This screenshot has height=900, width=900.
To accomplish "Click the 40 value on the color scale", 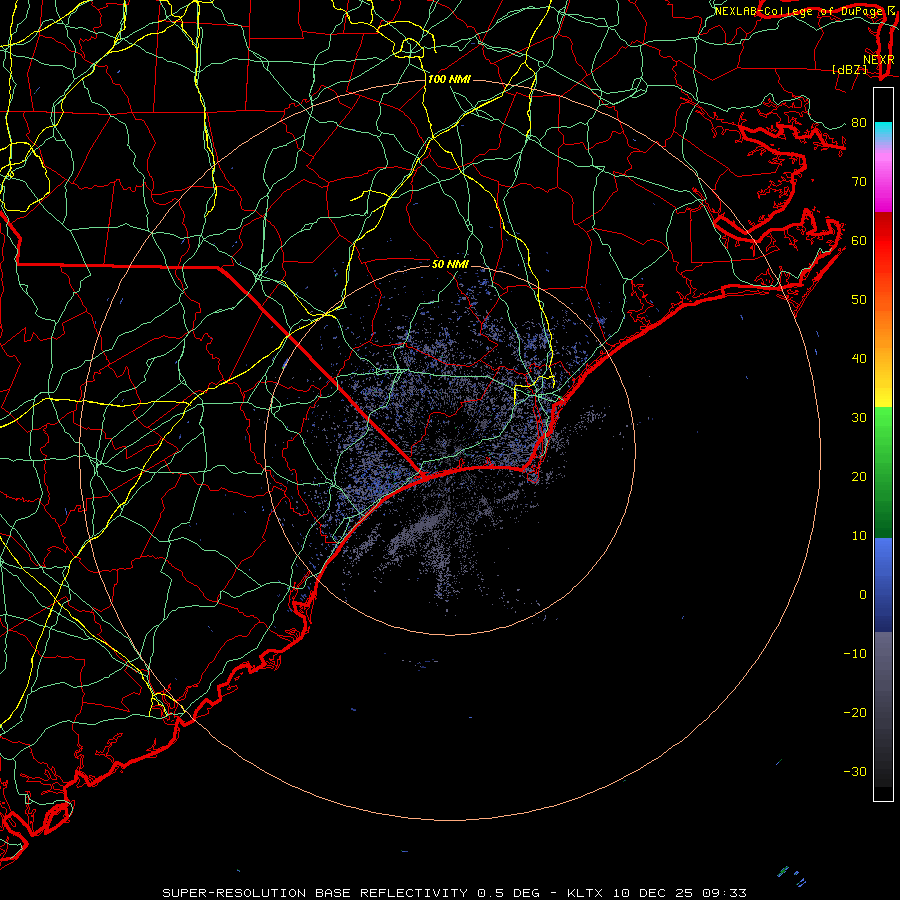I will click(859, 359).
